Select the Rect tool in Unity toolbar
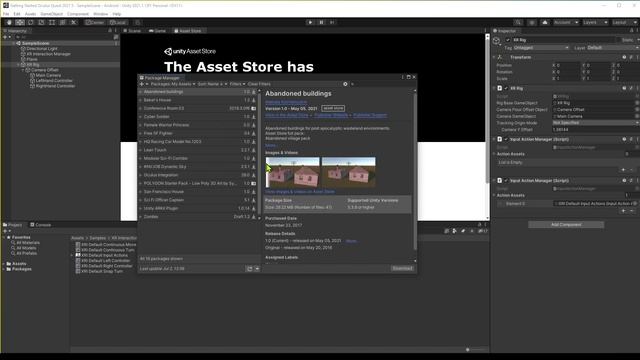Image resolution: width=640 pixels, height=360 pixels. (52, 22)
